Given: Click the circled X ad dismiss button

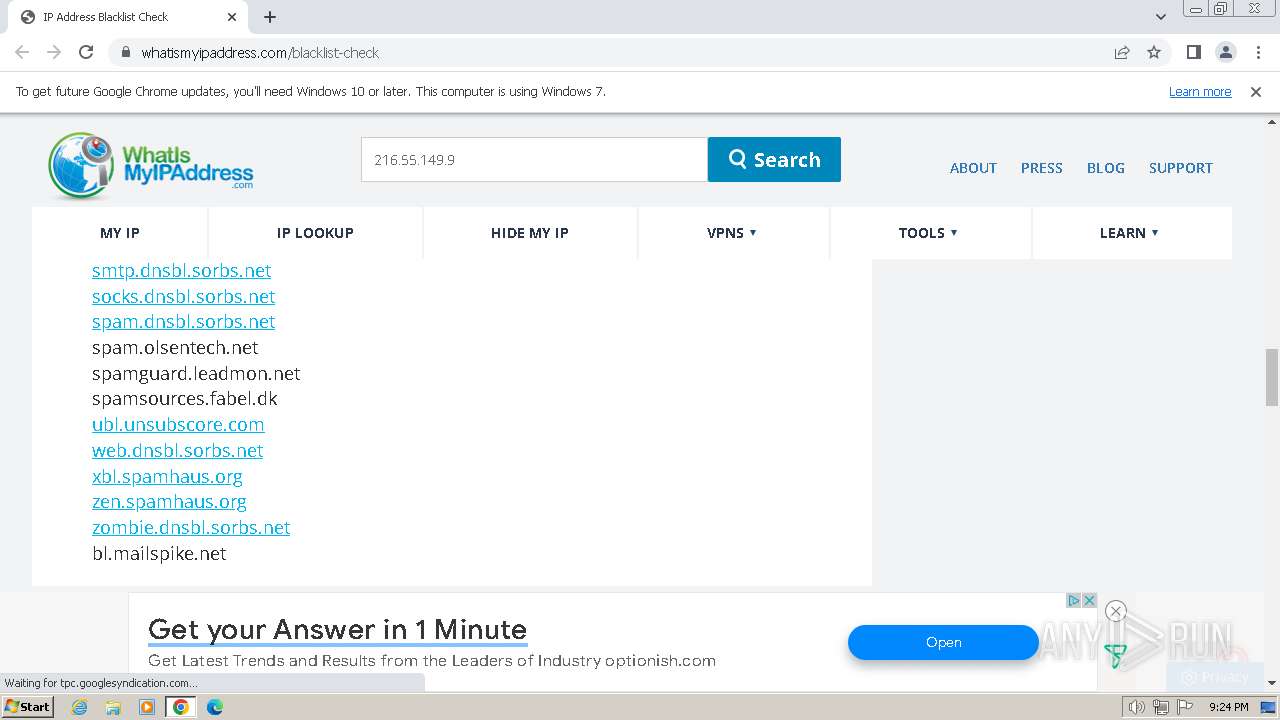Looking at the screenshot, I should coord(1116,611).
